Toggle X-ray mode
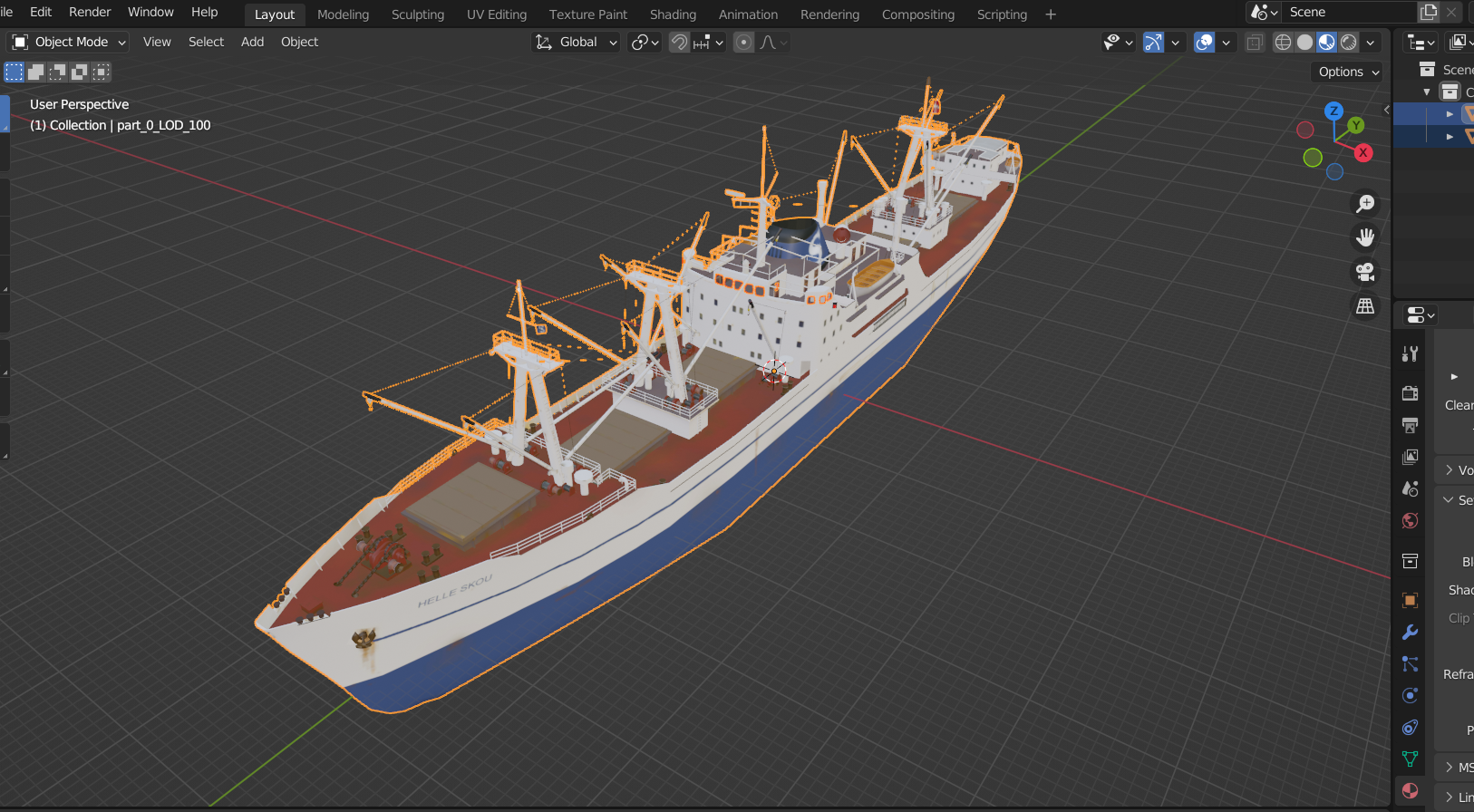Image resolution: width=1474 pixels, height=812 pixels. click(x=1255, y=42)
